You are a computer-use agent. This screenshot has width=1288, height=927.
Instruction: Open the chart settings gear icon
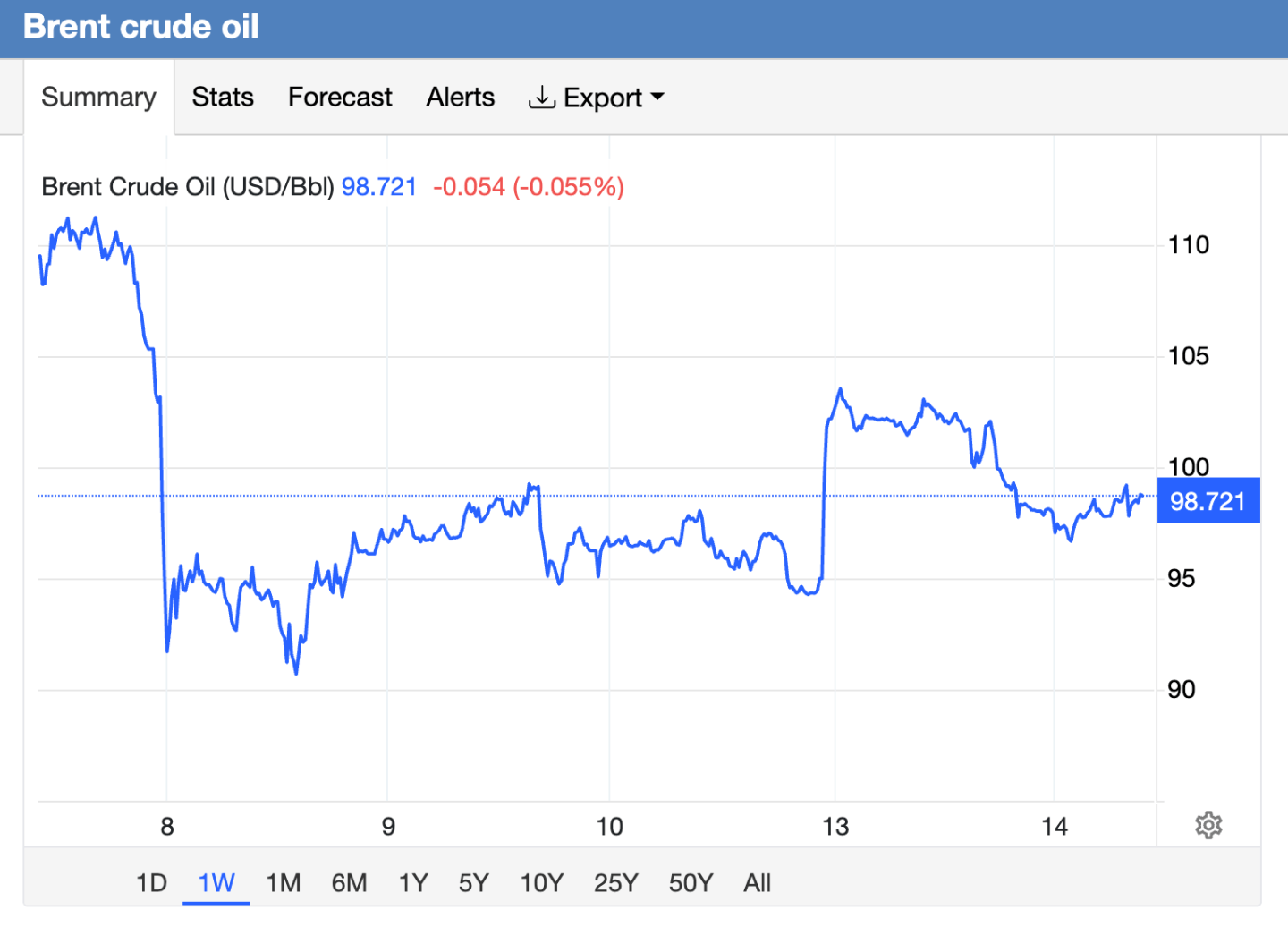pyautogui.click(x=1208, y=825)
